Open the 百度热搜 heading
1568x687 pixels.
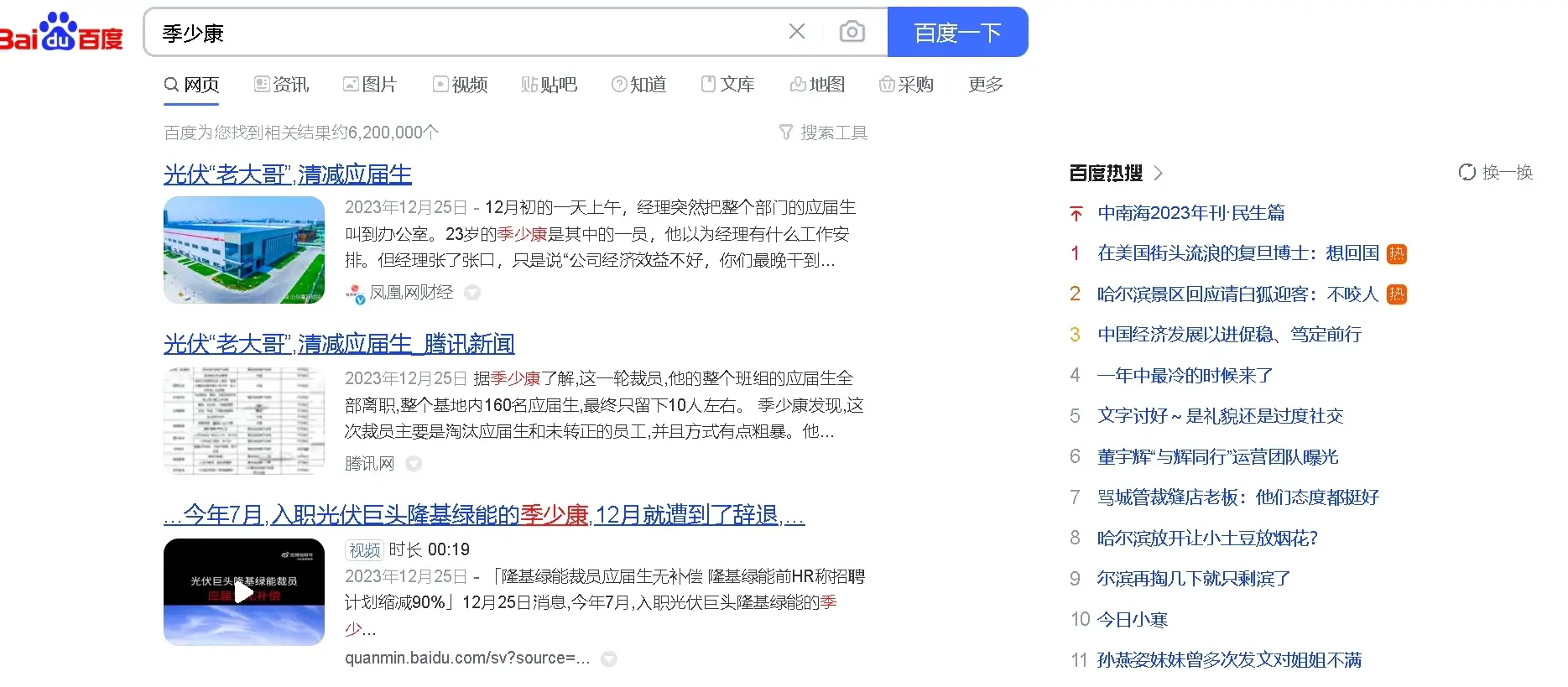(x=1106, y=173)
